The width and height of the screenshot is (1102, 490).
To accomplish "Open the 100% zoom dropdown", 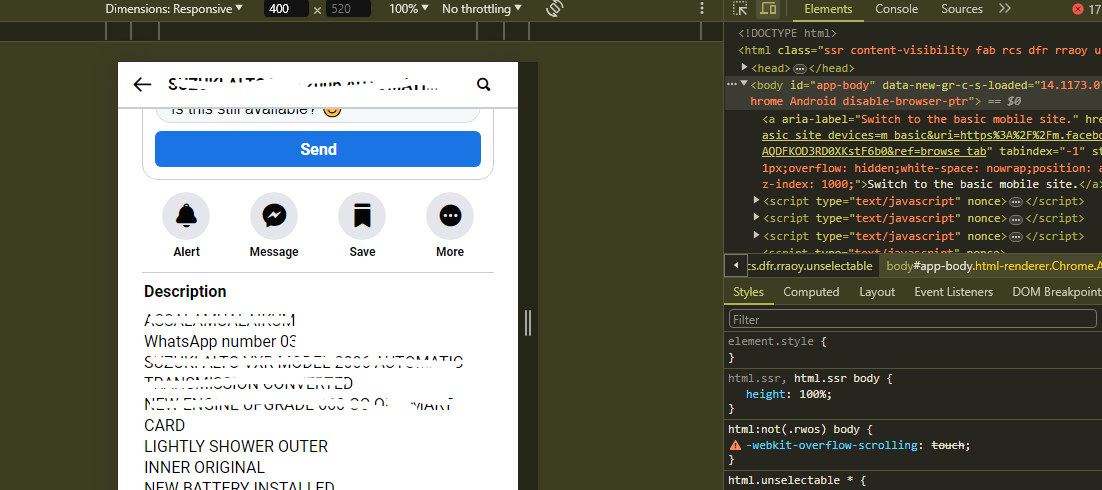I will tap(409, 9).
